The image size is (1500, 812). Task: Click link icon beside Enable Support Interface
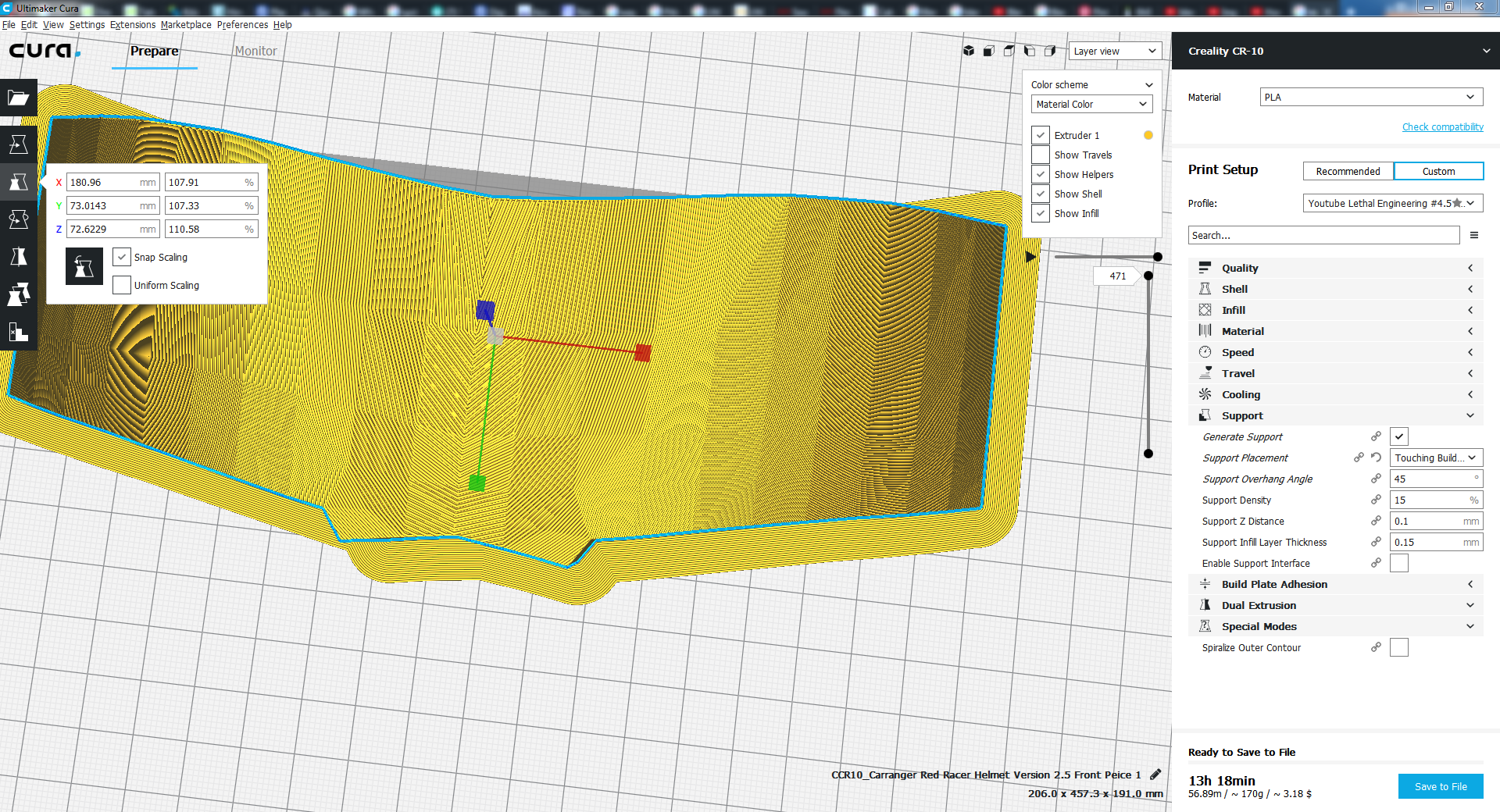point(1376,563)
